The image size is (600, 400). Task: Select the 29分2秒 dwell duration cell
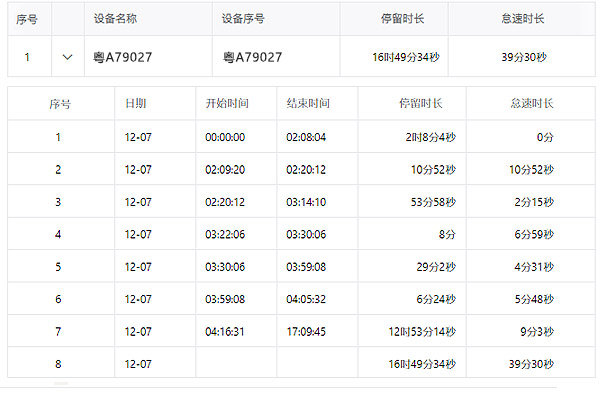[436, 267]
